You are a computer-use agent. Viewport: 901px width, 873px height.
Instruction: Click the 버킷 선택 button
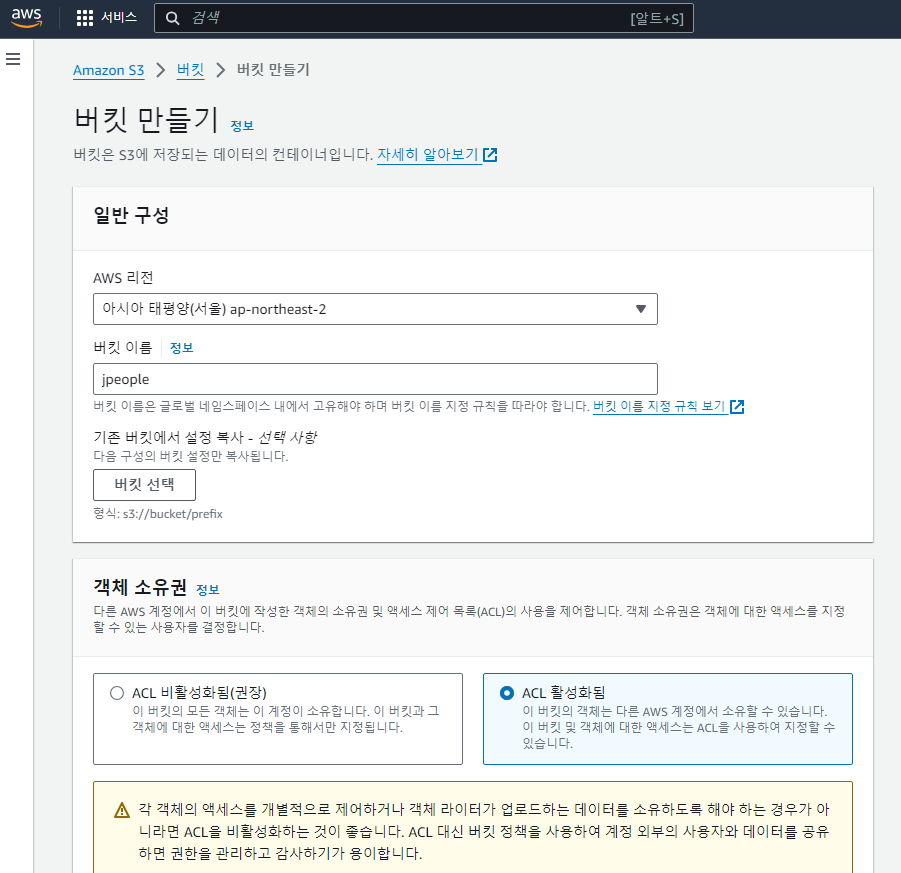(x=144, y=485)
